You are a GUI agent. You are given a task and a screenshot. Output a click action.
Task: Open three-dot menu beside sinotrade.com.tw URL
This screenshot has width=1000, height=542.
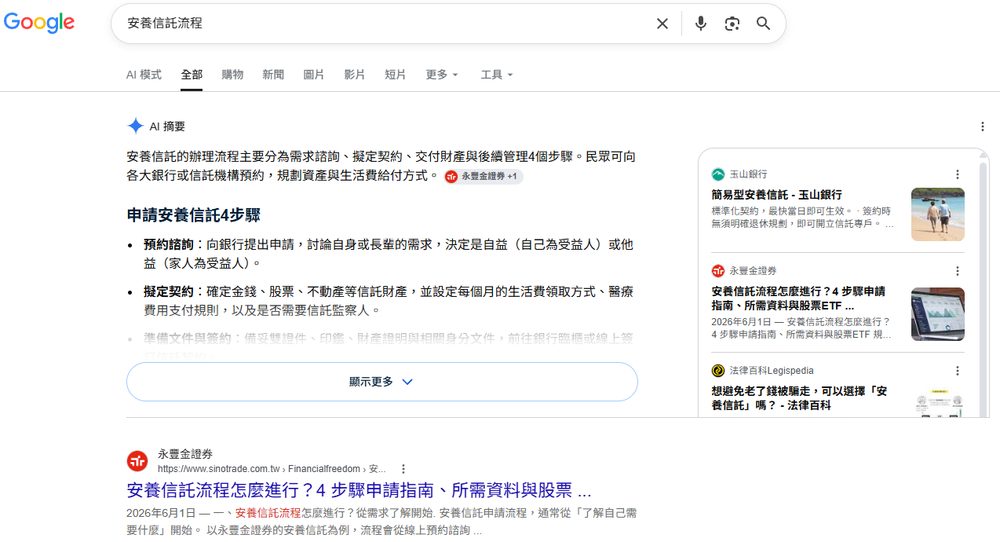[403, 469]
